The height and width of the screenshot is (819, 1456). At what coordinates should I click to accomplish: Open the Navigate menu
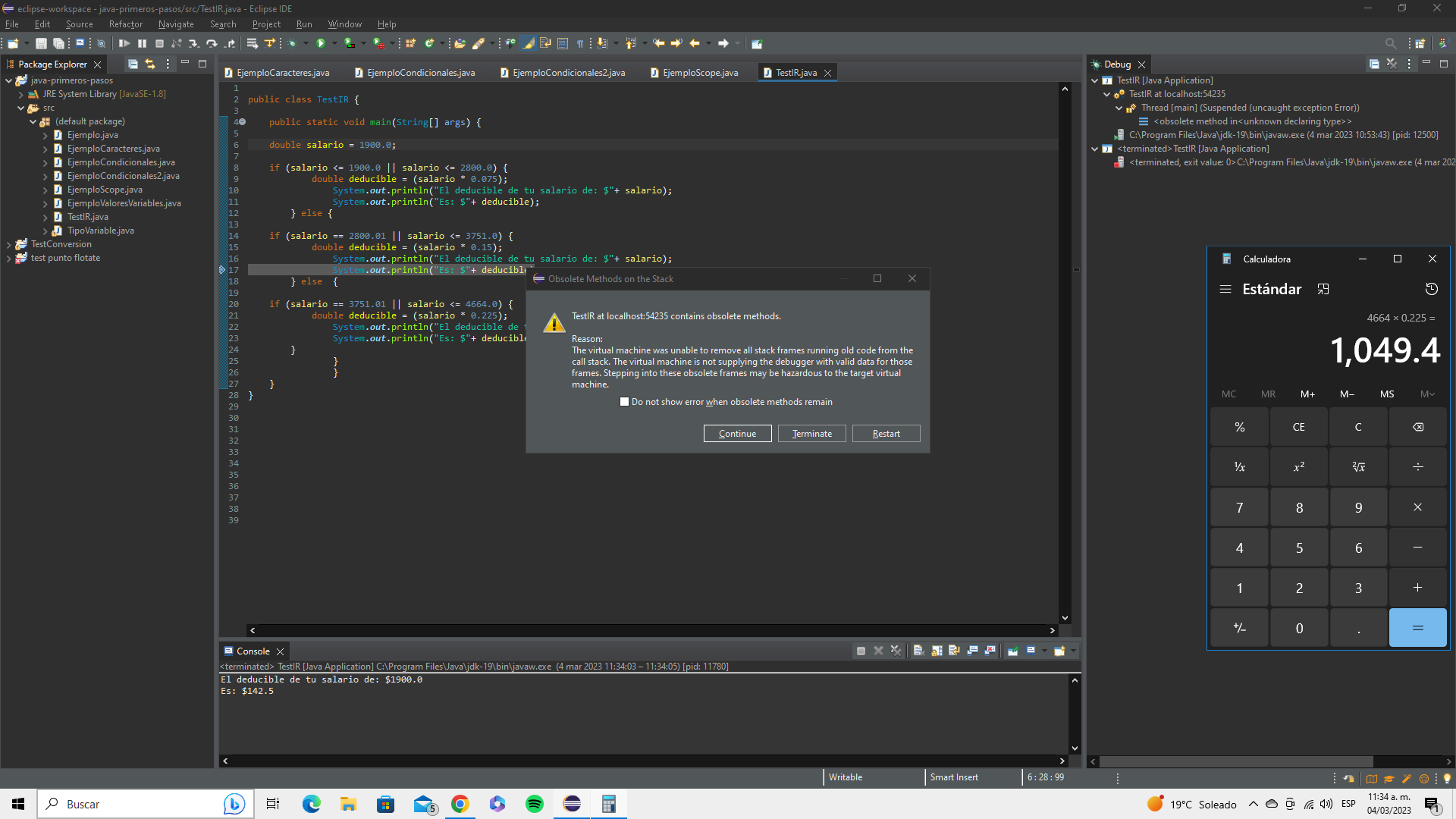point(176,24)
